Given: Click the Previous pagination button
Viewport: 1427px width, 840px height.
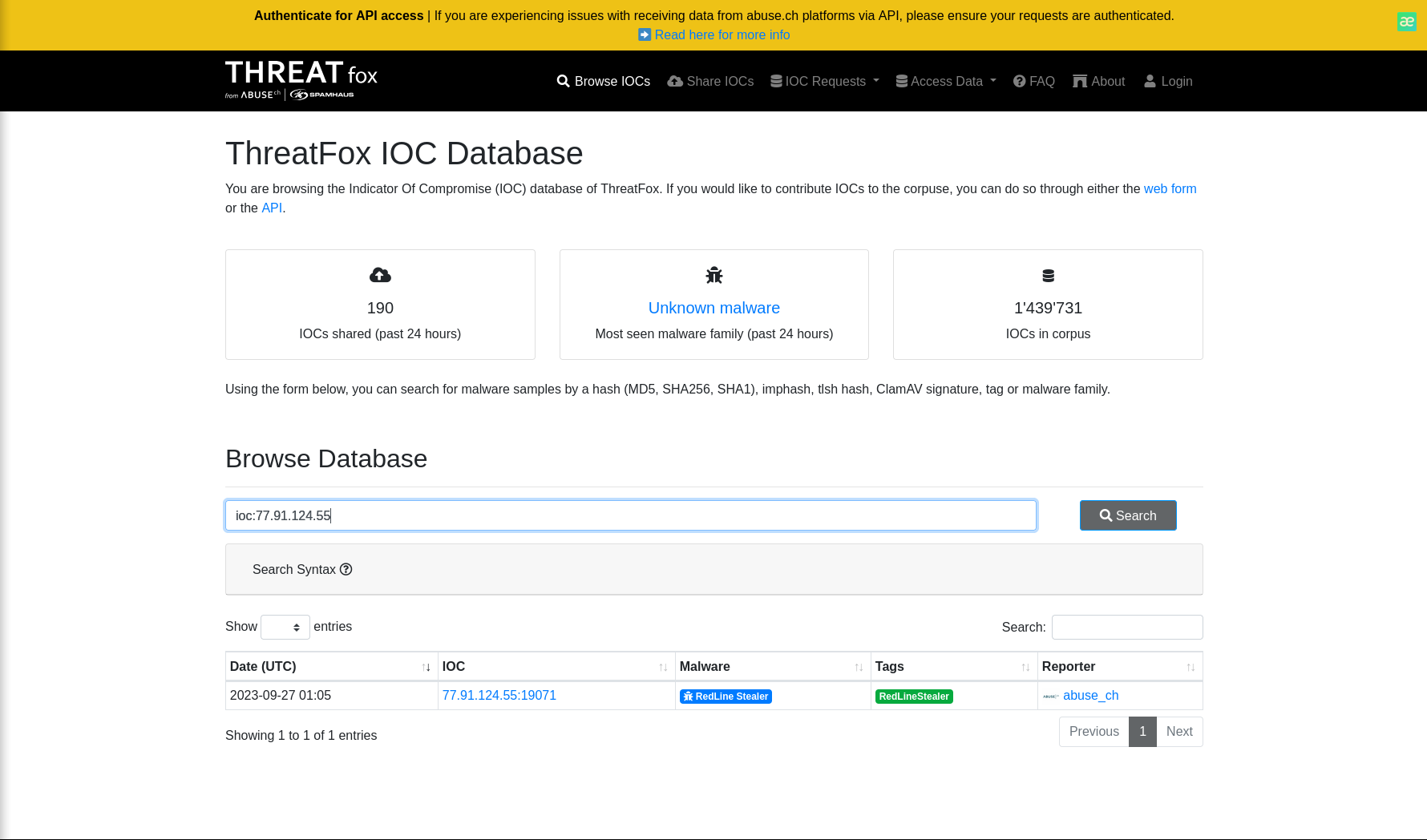Looking at the screenshot, I should pyautogui.click(x=1093, y=732).
